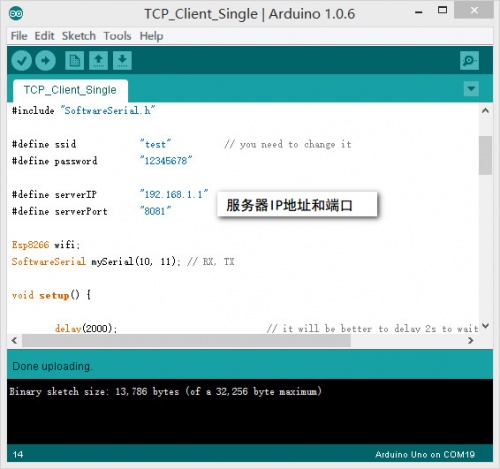Click the "Binary sketch size" console line
Screen dimensions: 500x469
tap(165, 391)
